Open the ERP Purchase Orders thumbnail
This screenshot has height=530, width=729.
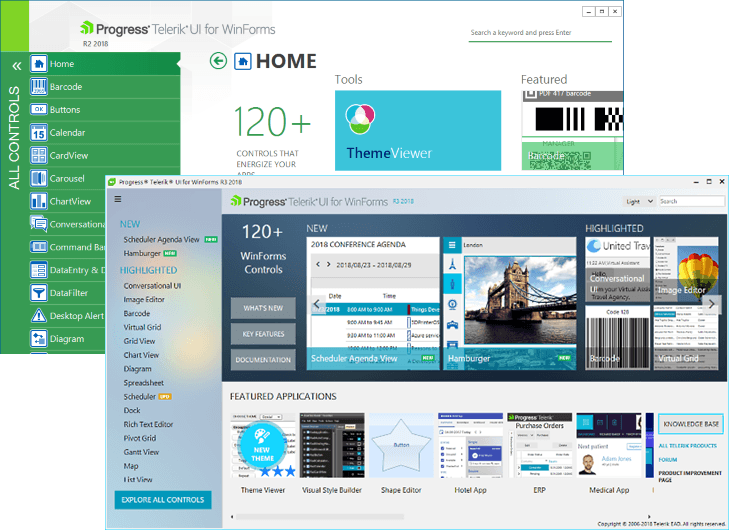[540, 445]
